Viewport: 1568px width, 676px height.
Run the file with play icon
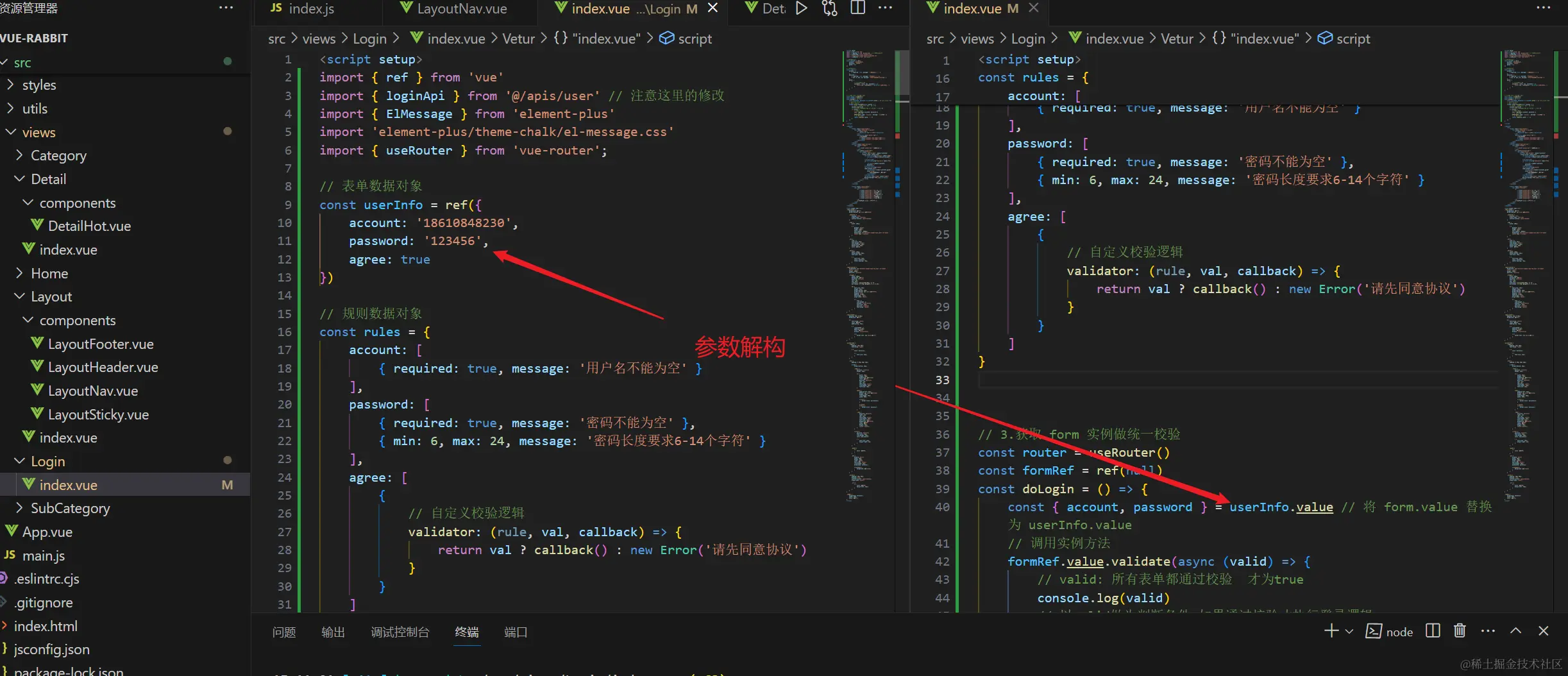point(802,8)
